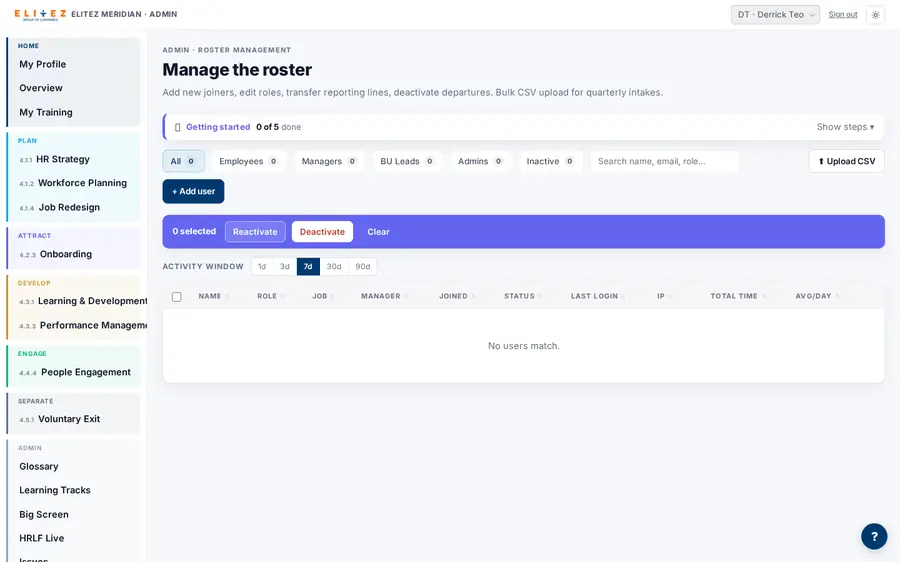900x562 pixels.
Task: Filter by Inactive users
Action: click(550, 161)
